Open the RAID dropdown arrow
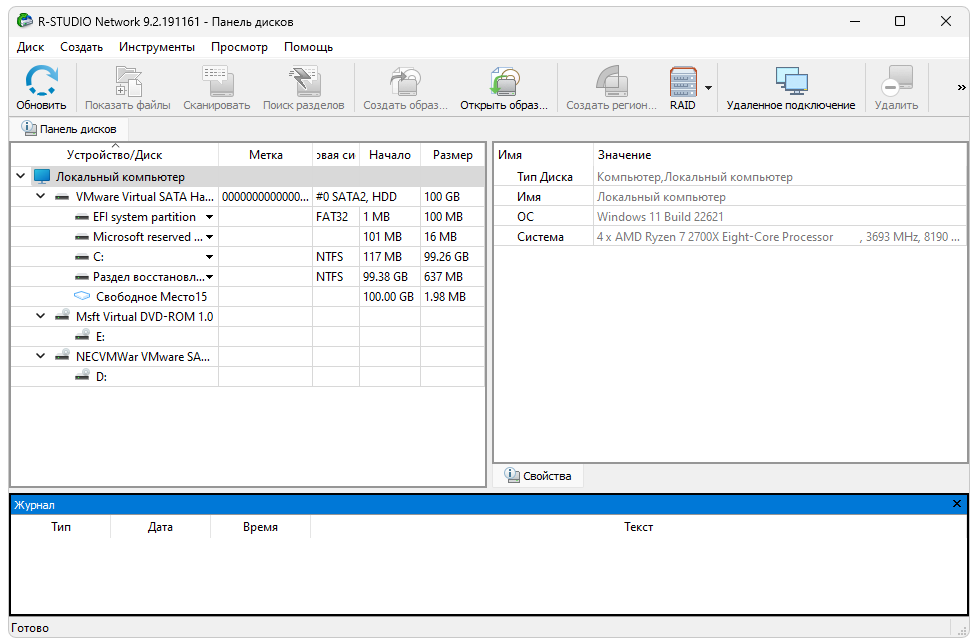The height and width of the screenshot is (644, 975). [708, 88]
